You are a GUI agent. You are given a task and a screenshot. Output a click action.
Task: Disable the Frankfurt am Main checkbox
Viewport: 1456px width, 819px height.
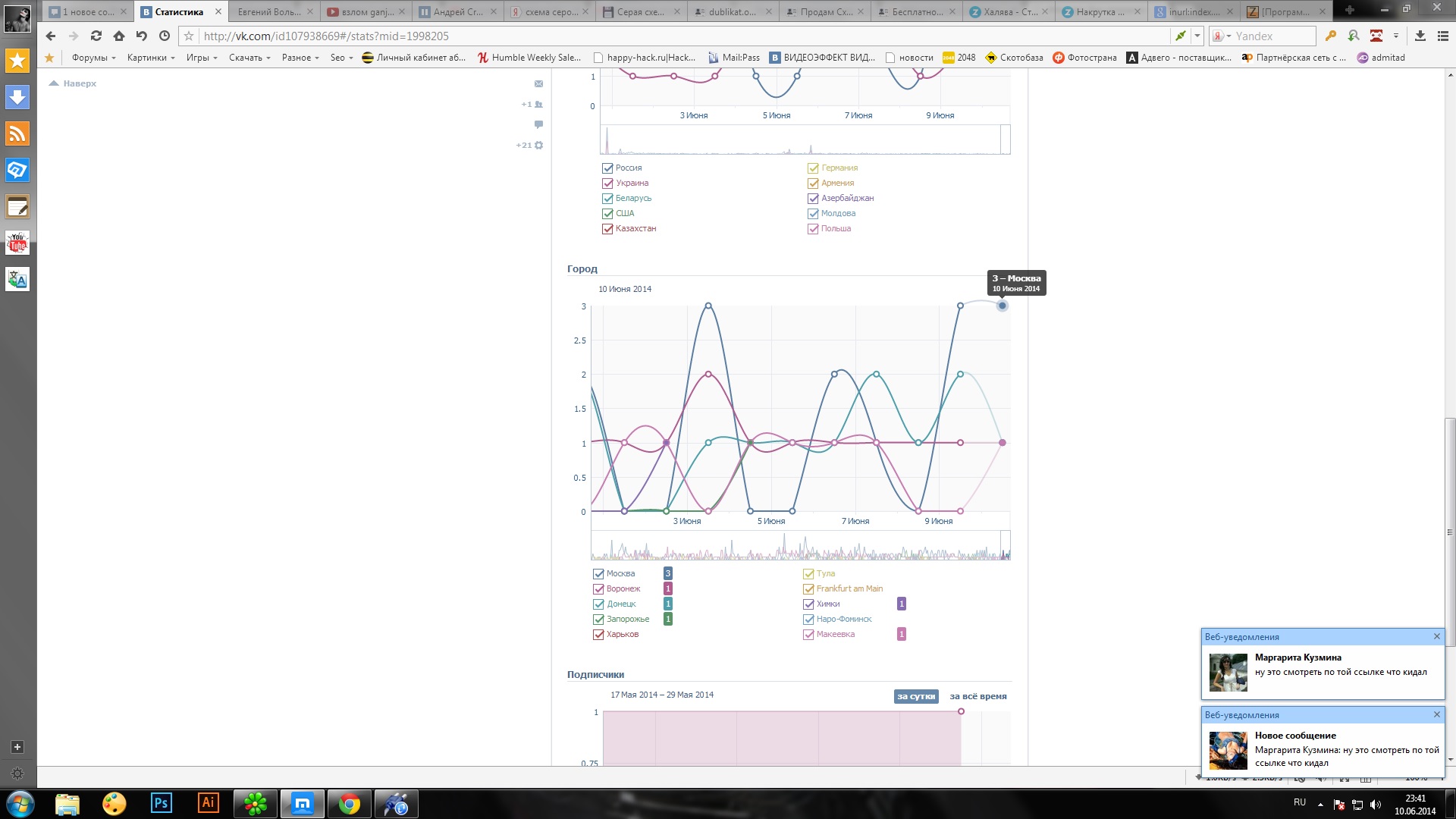point(808,589)
